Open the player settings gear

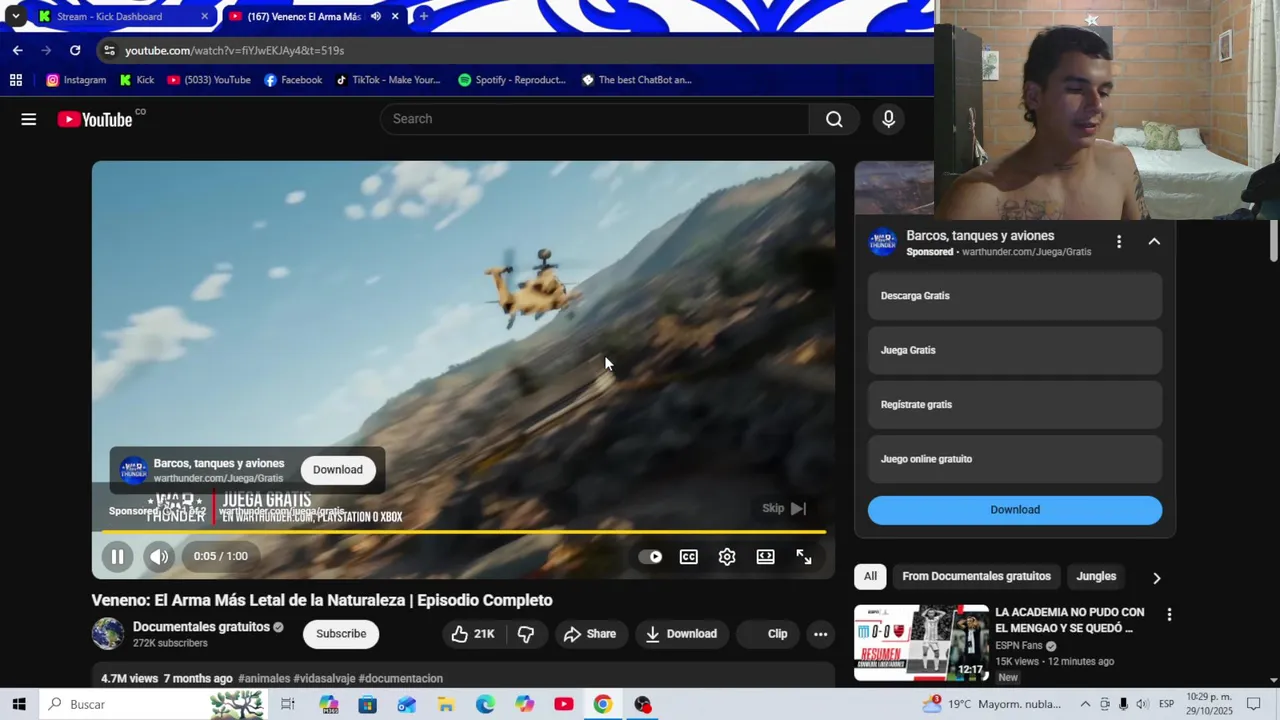[x=727, y=557]
